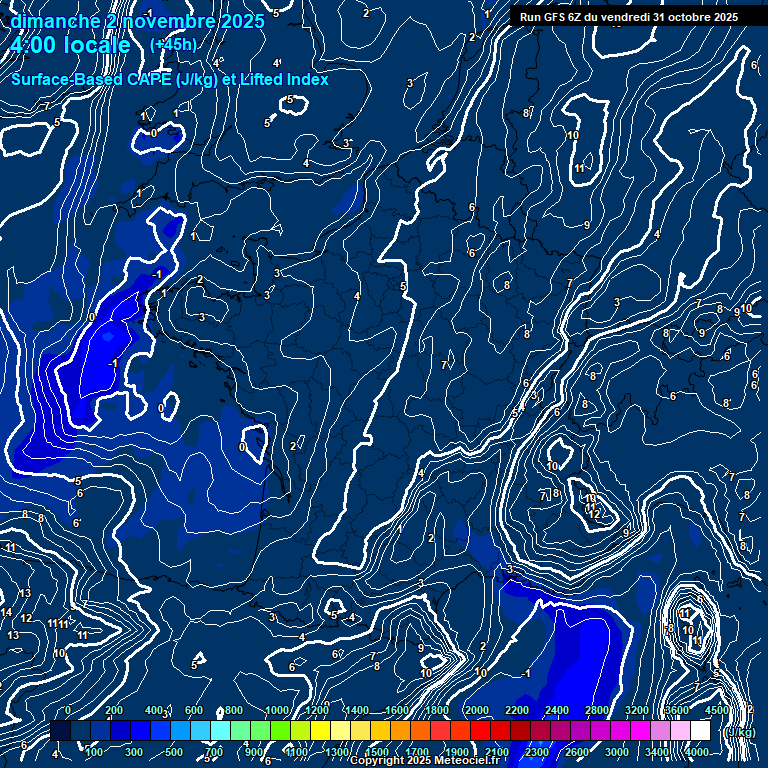
Task: Click the '1500' legend scale label
Action: [x=377, y=752]
